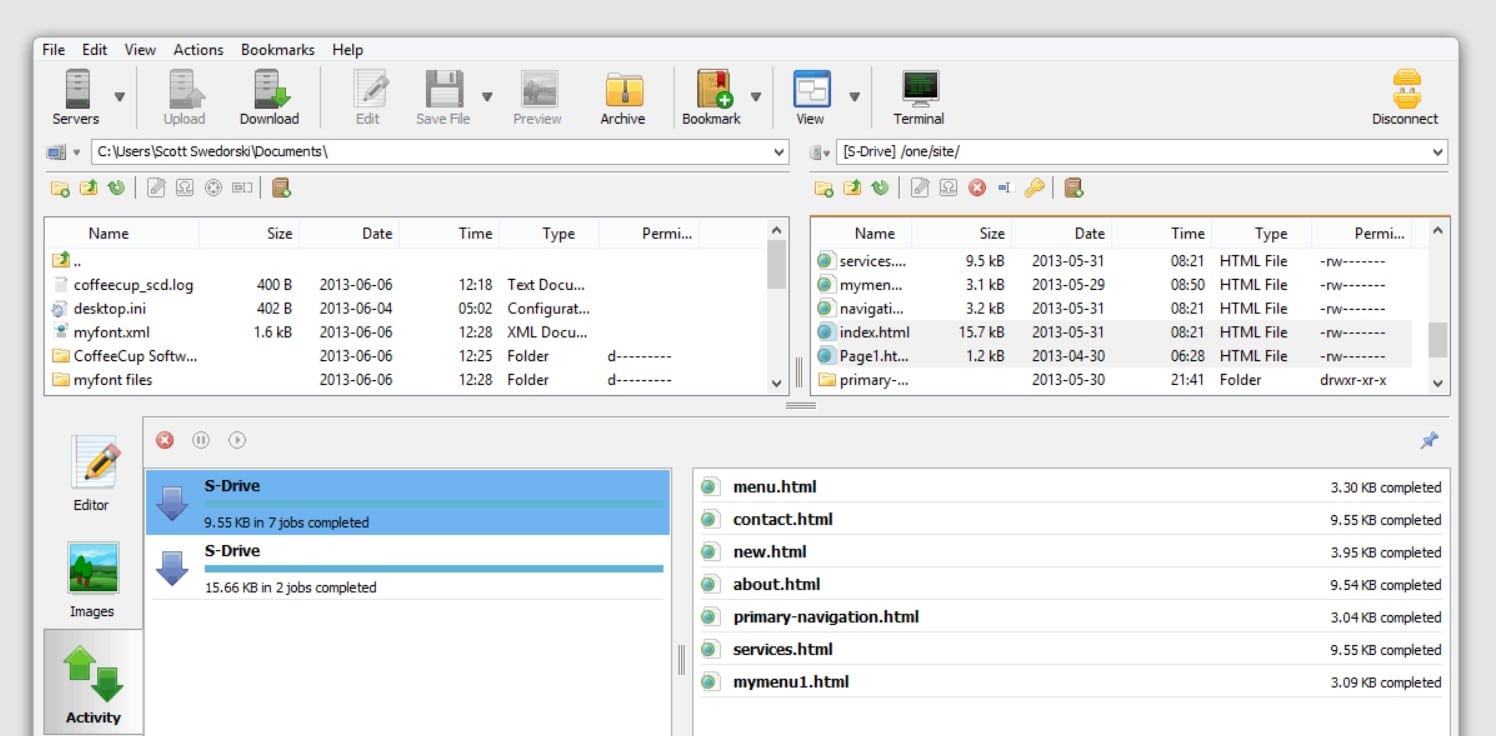Screen dimensions: 1496x736
Task: Open the local path dropdown
Action: (x=779, y=153)
